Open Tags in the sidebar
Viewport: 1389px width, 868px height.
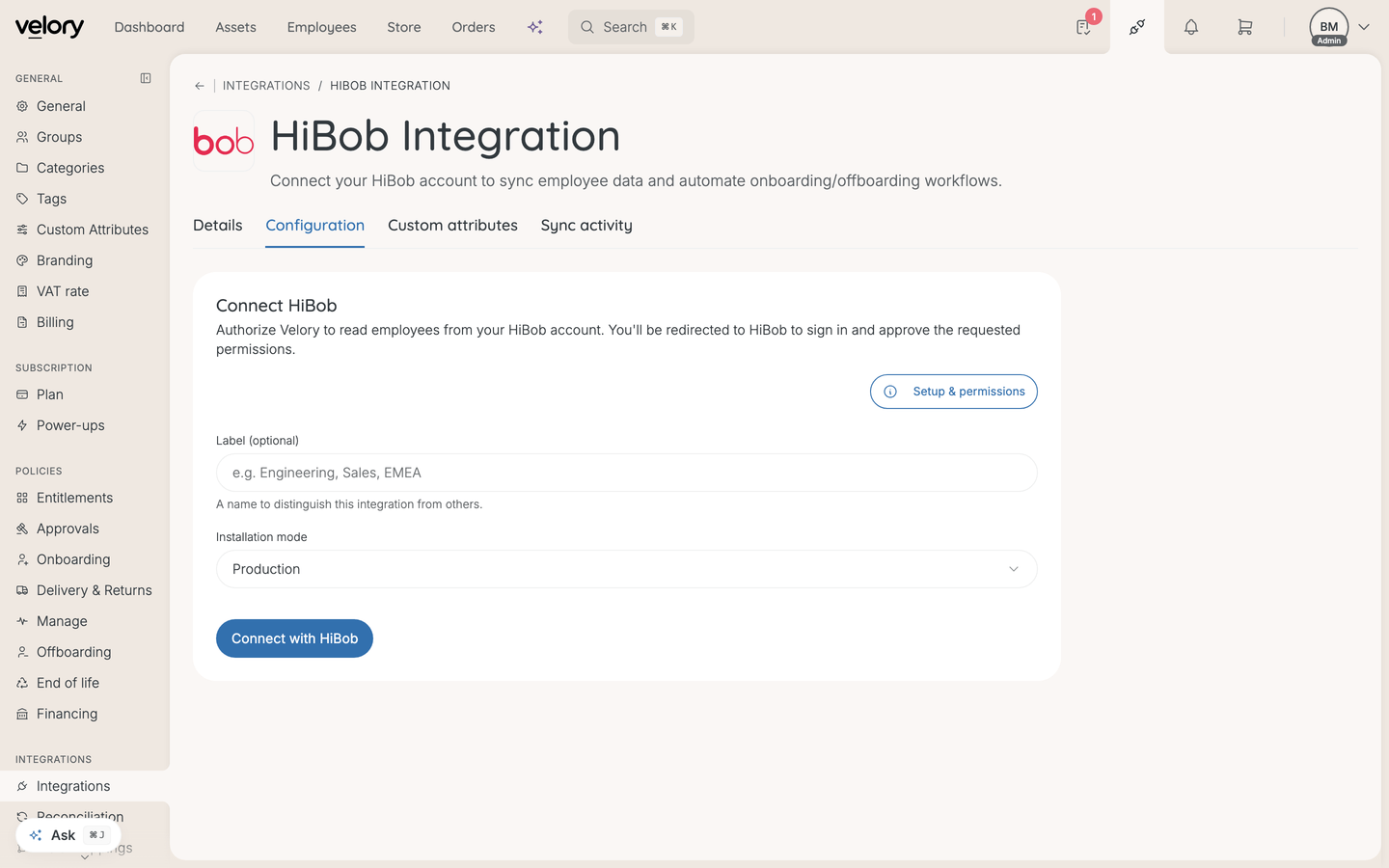[x=52, y=199]
